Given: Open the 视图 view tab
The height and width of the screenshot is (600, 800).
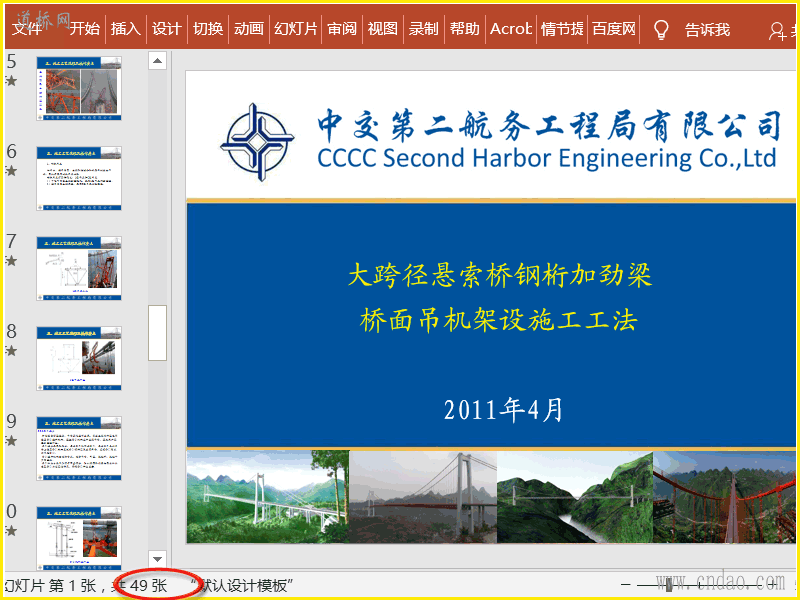Looking at the screenshot, I should click(x=383, y=29).
